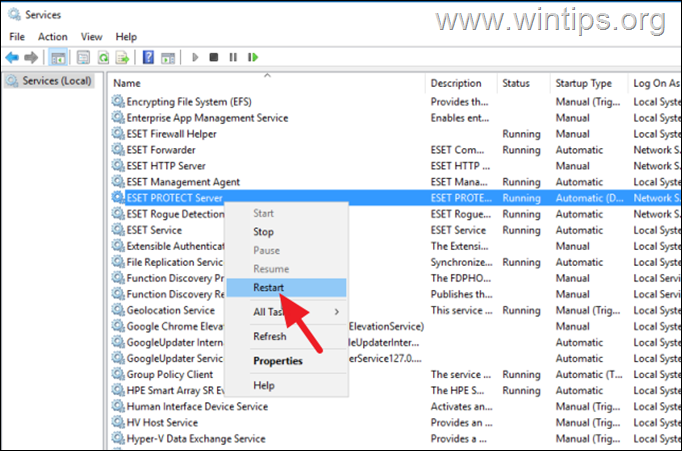
Task: Sort by the Startup Type column header
Action: (589, 83)
